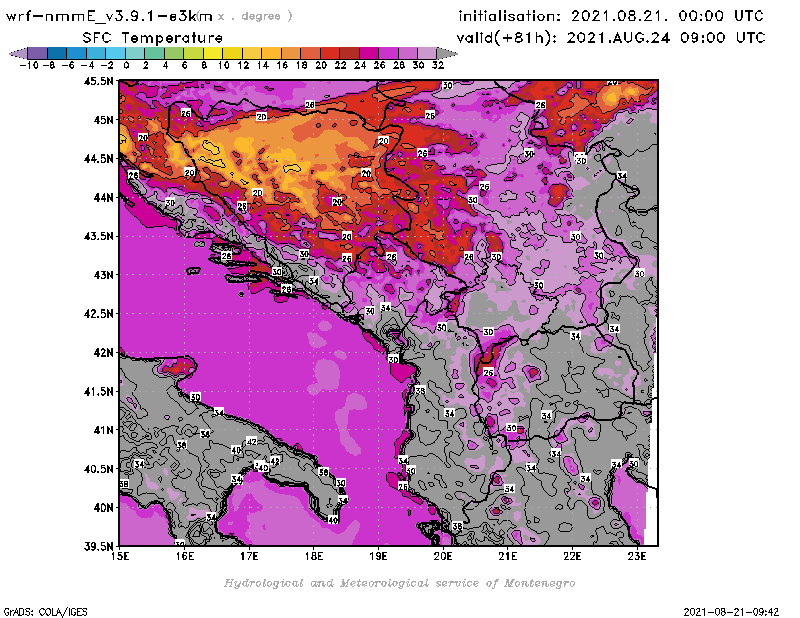Click the 42N latitude axis label
The height and width of the screenshot is (618, 800).
(103, 352)
